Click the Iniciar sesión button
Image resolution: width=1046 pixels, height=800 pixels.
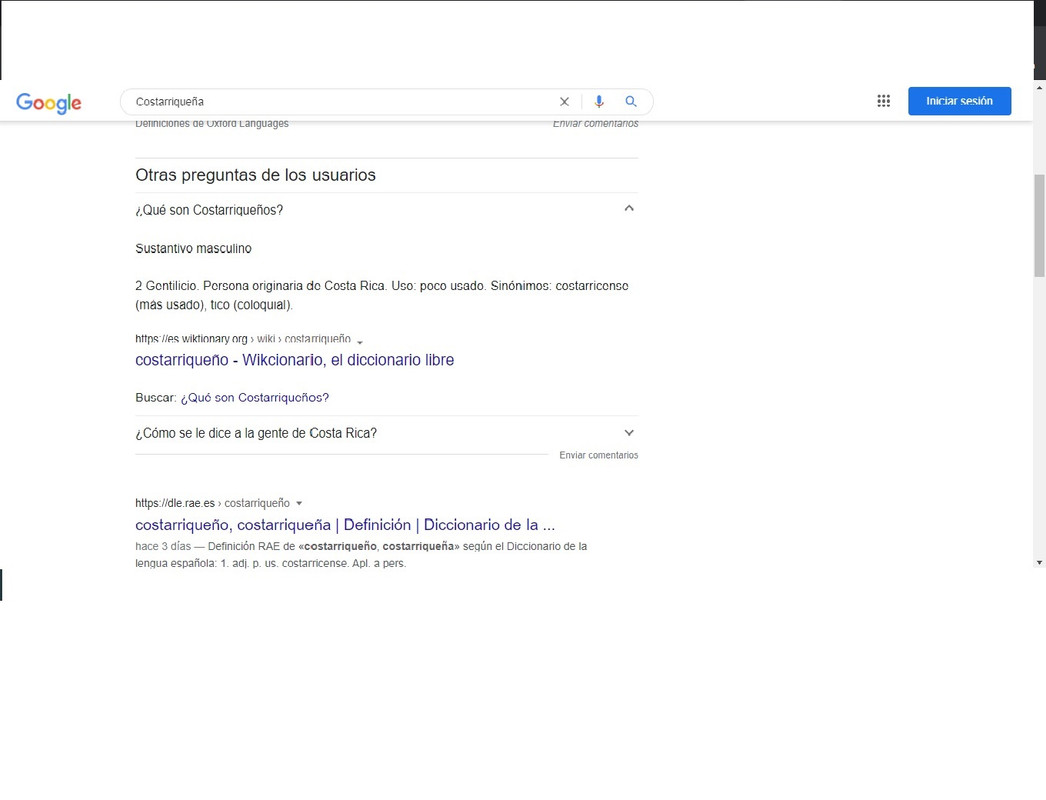click(959, 101)
